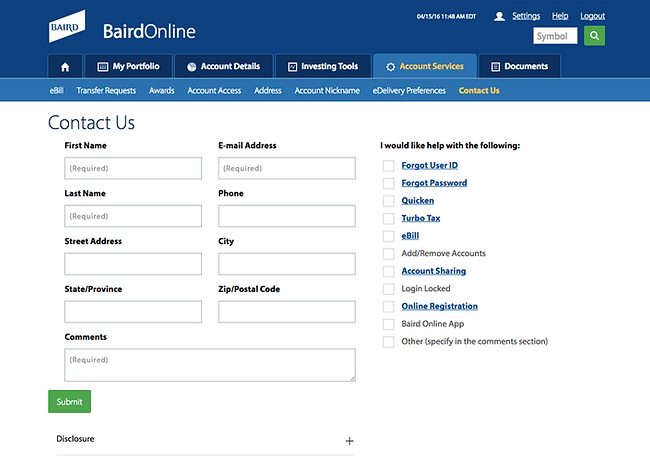Follow the Forgot Password link
Viewport: 650px width, 459px height.
pyautogui.click(x=434, y=183)
